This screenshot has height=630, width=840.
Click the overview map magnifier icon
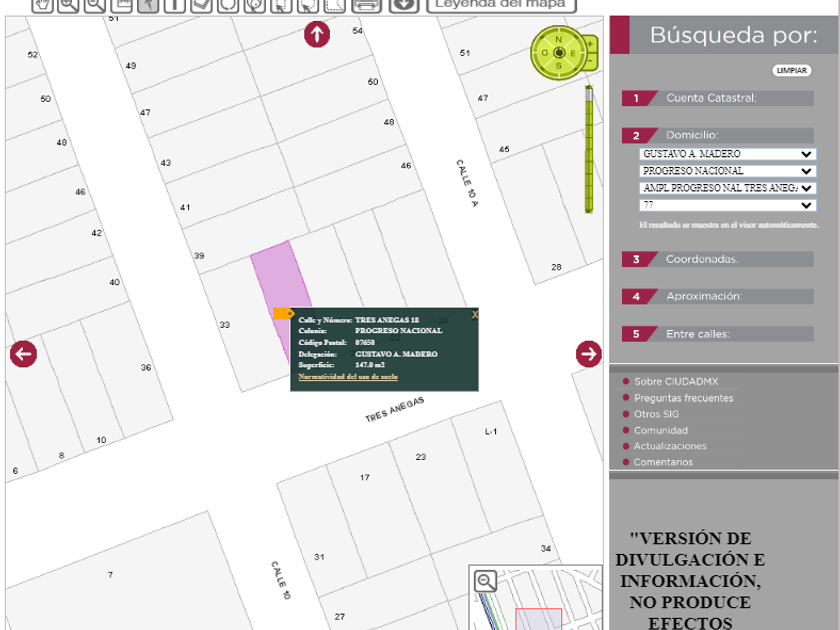click(x=485, y=581)
